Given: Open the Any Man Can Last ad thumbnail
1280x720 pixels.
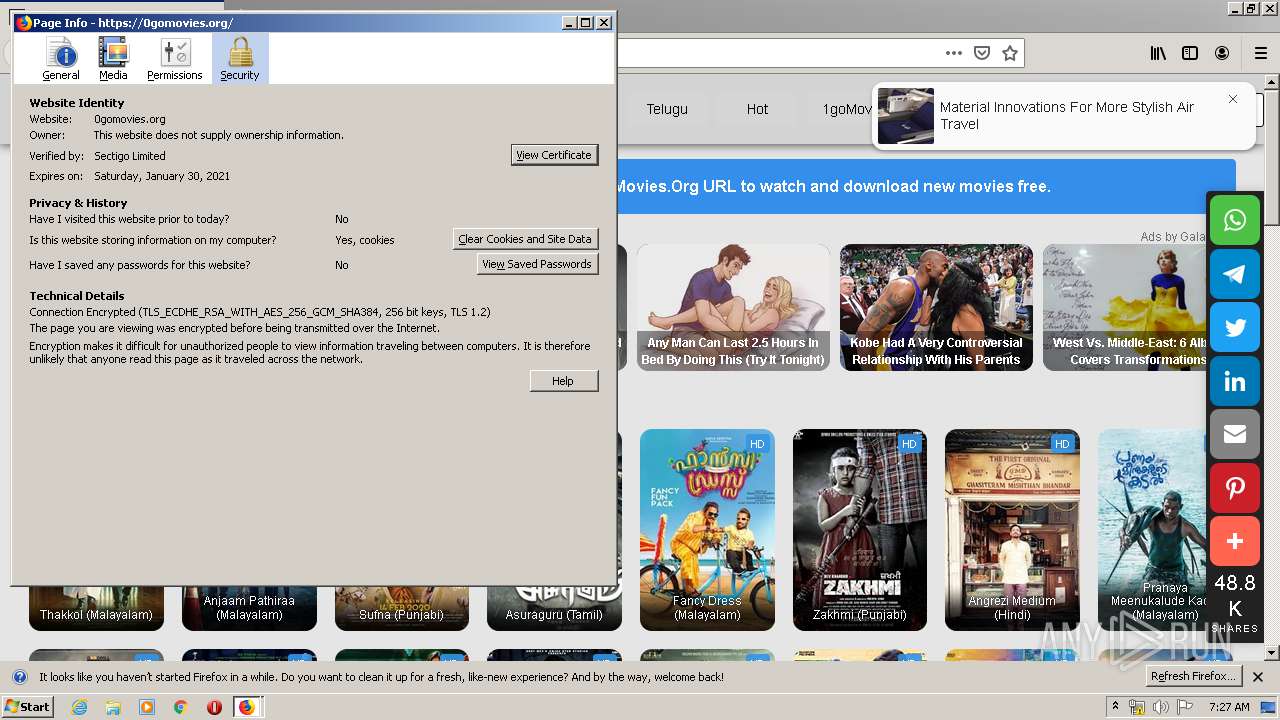Looking at the screenshot, I should pos(733,307).
